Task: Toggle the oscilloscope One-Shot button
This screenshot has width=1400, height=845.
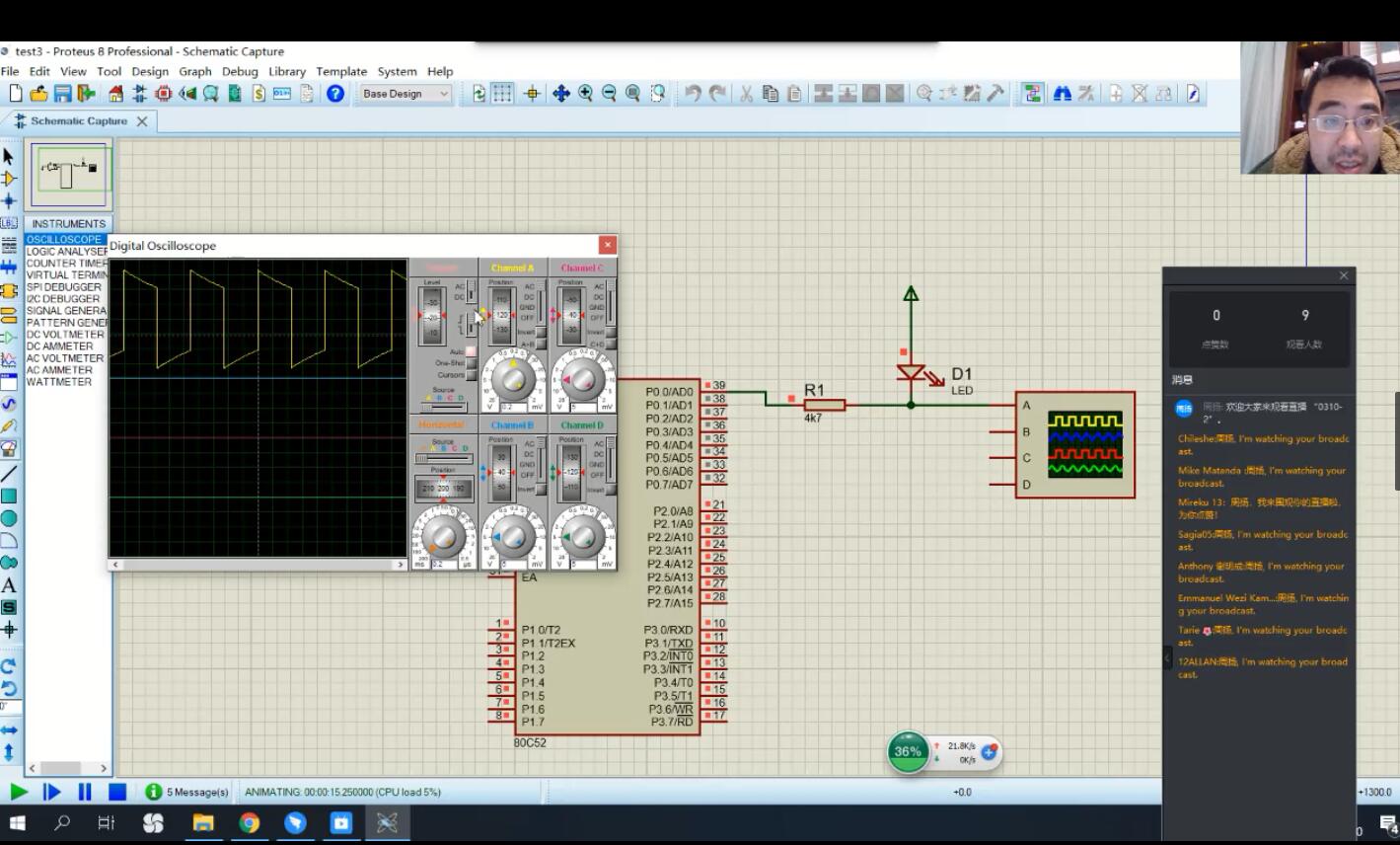Action: tap(472, 363)
